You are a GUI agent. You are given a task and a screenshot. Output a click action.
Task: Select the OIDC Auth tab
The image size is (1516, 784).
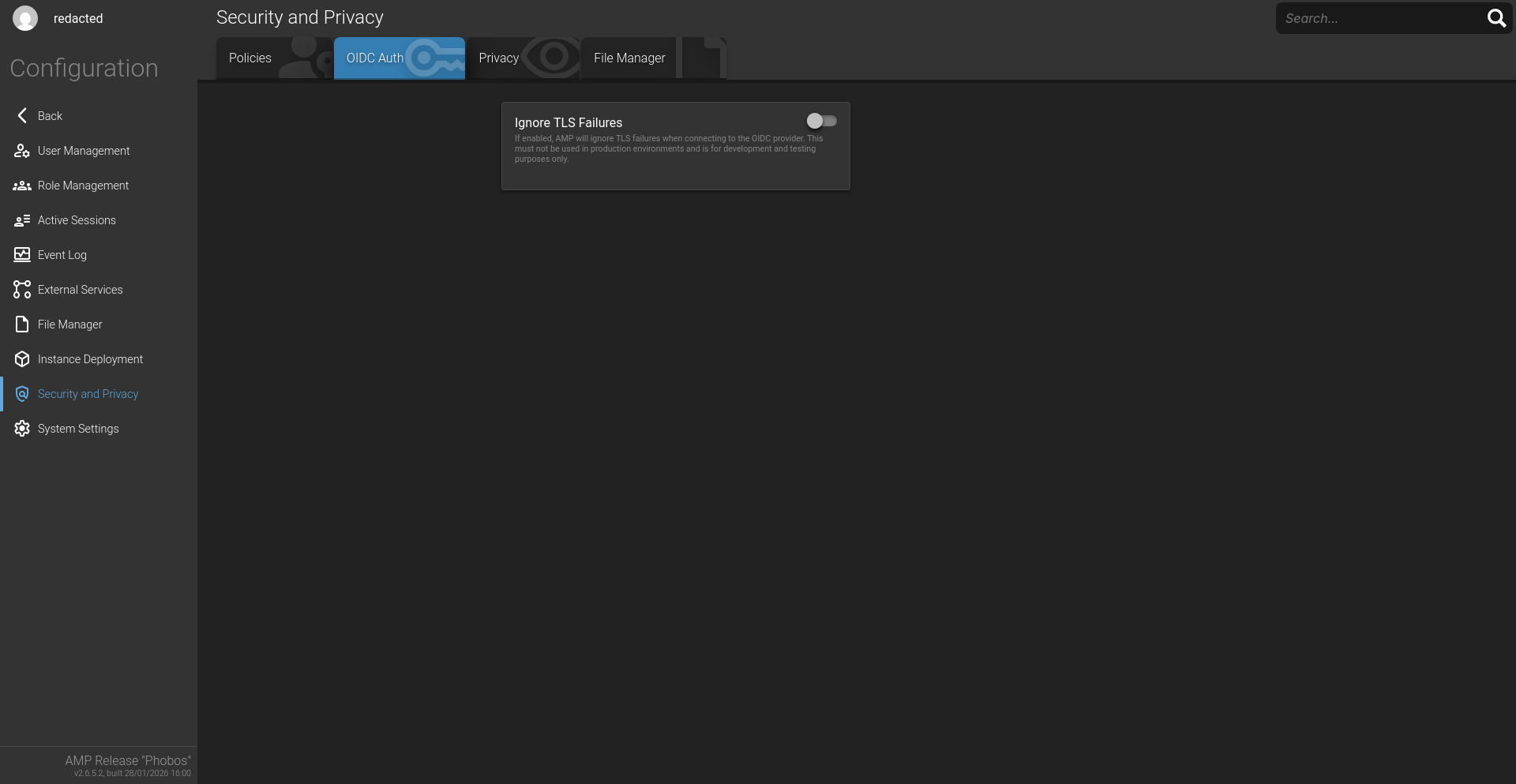pyautogui.click(x=375, y=58)
